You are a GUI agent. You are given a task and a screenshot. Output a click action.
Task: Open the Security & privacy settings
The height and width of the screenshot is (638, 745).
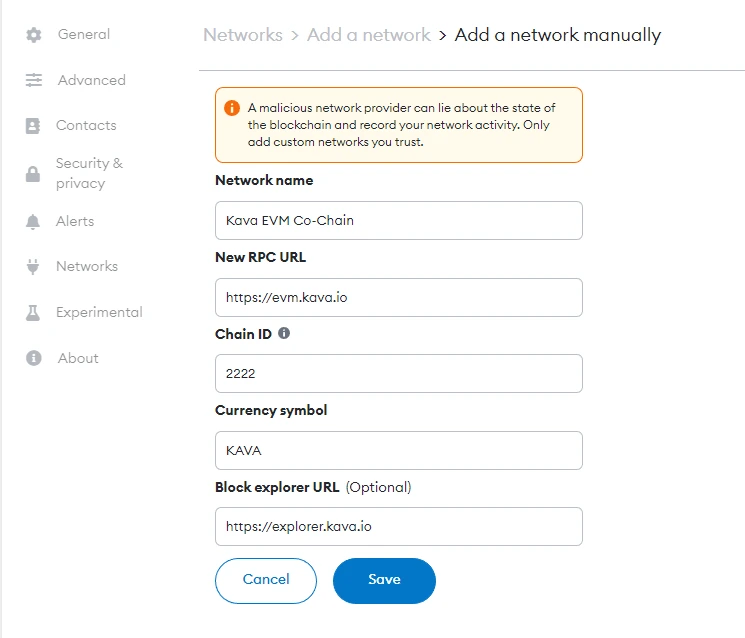89,173
